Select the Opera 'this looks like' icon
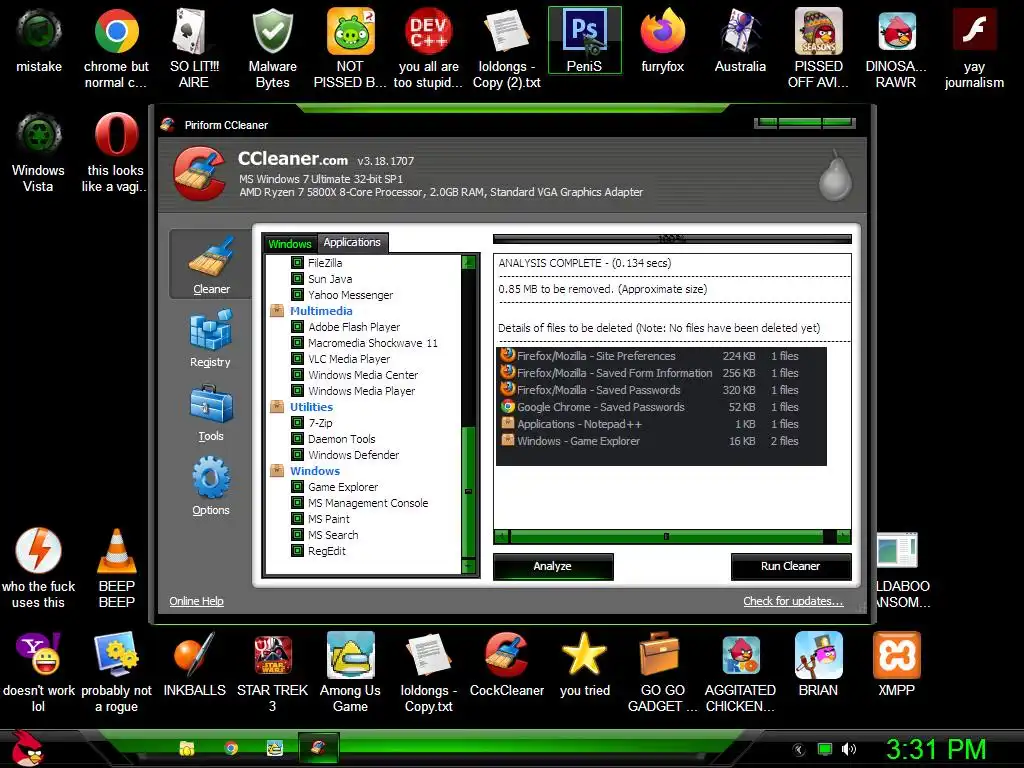The width and height of the screenshot is (1024, 768). 116,153
